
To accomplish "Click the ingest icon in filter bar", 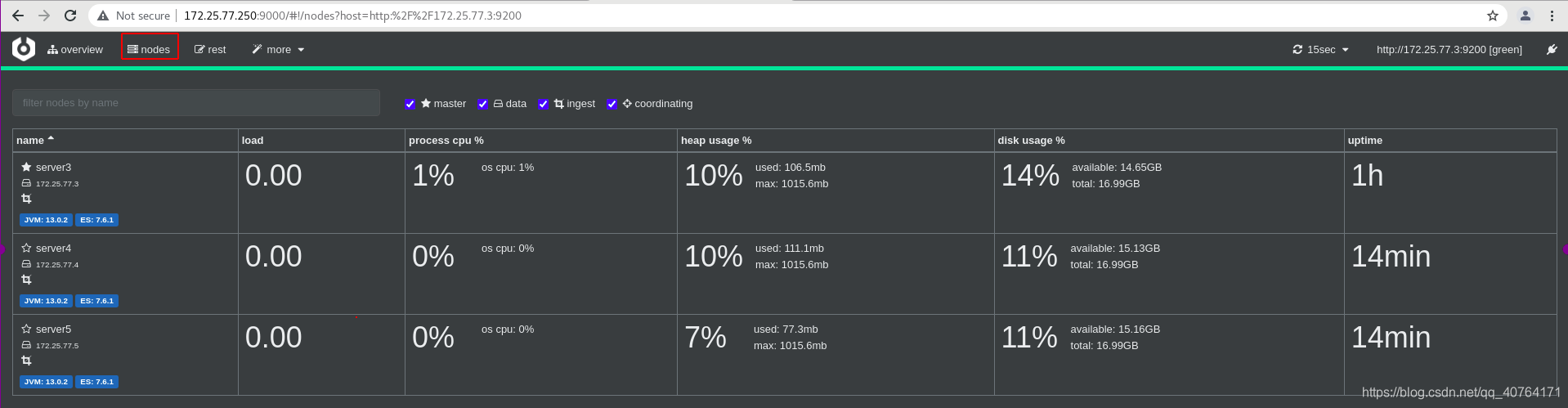I will click(559, 104).
